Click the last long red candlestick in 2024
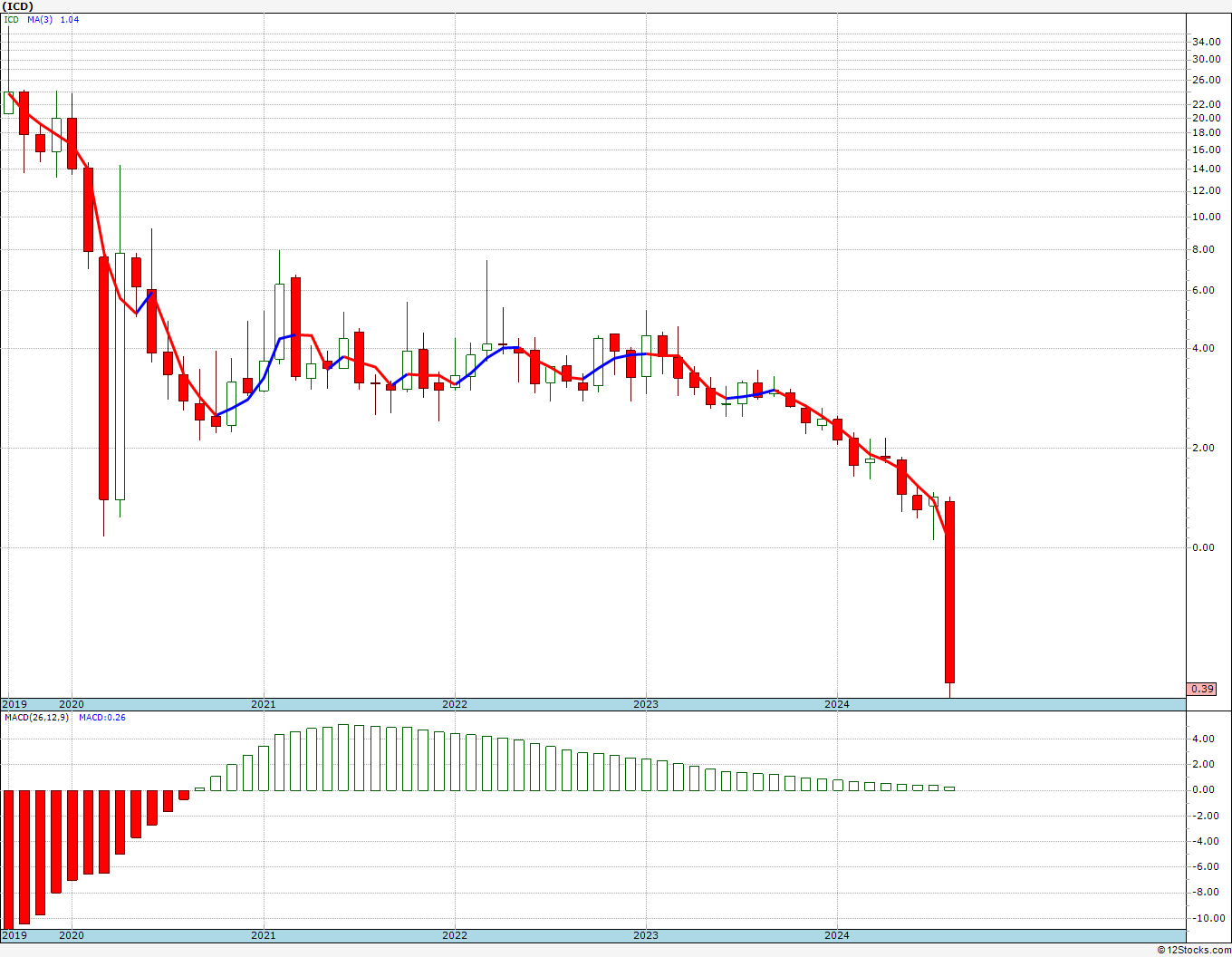The image size is (1232, 957). 950,592
